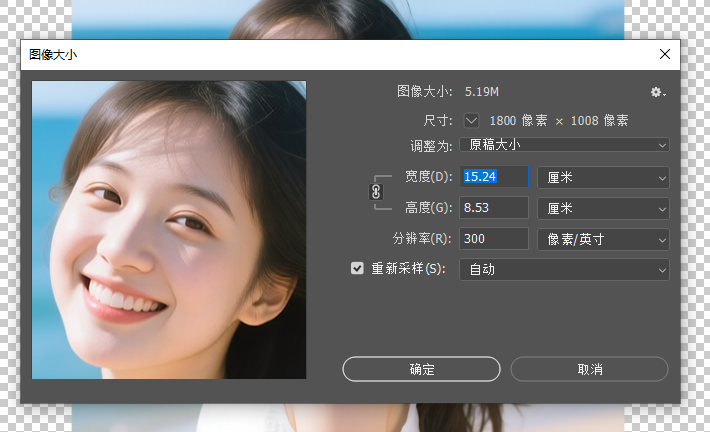Viewport: 710px width, 432px height.
Task: Open the 调整为 原稿大小 dropdown
Action: (564, 145)
